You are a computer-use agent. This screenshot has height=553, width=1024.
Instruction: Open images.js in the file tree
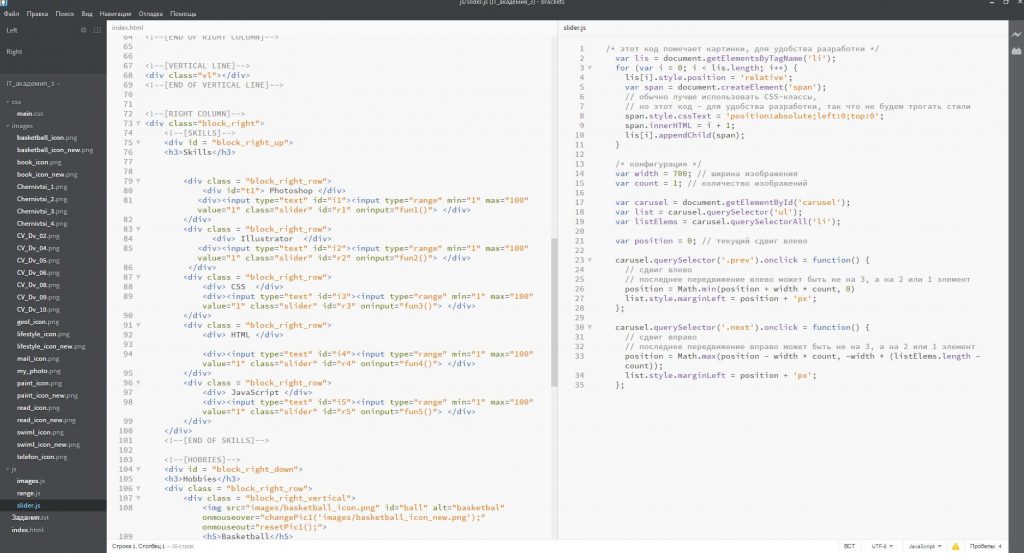pos(30,481)
